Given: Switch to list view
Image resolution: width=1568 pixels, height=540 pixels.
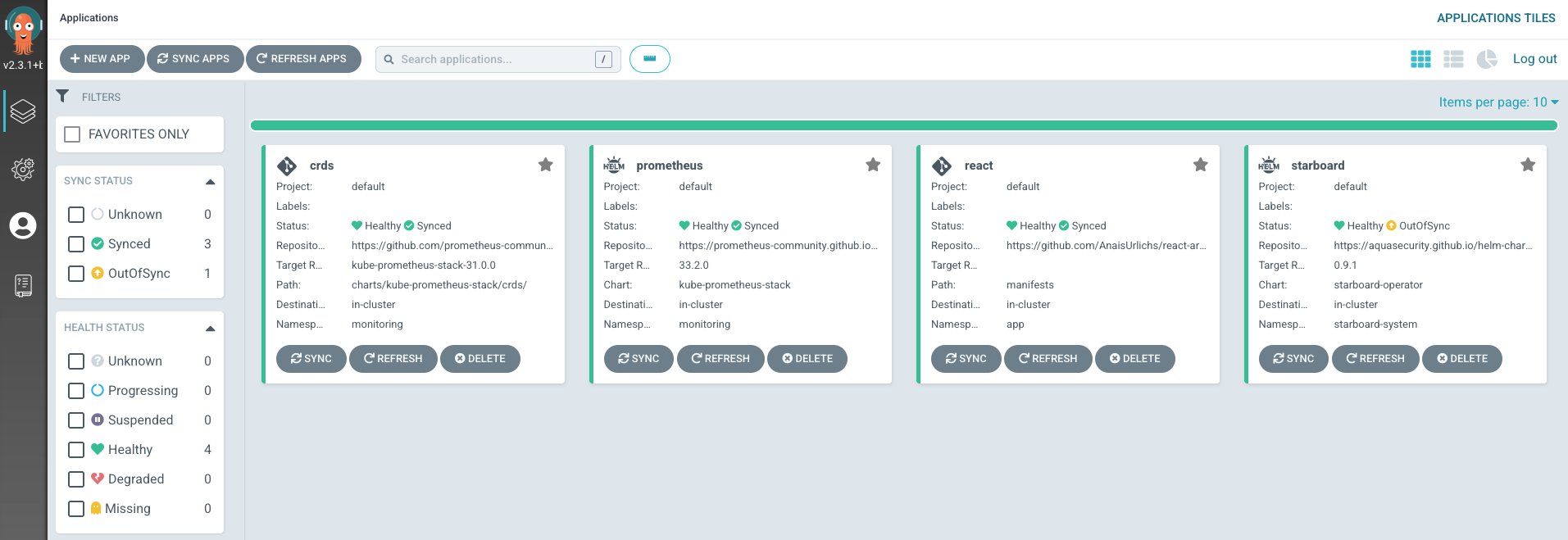Looking at the screenshot, I should [x=1453, y=59].
